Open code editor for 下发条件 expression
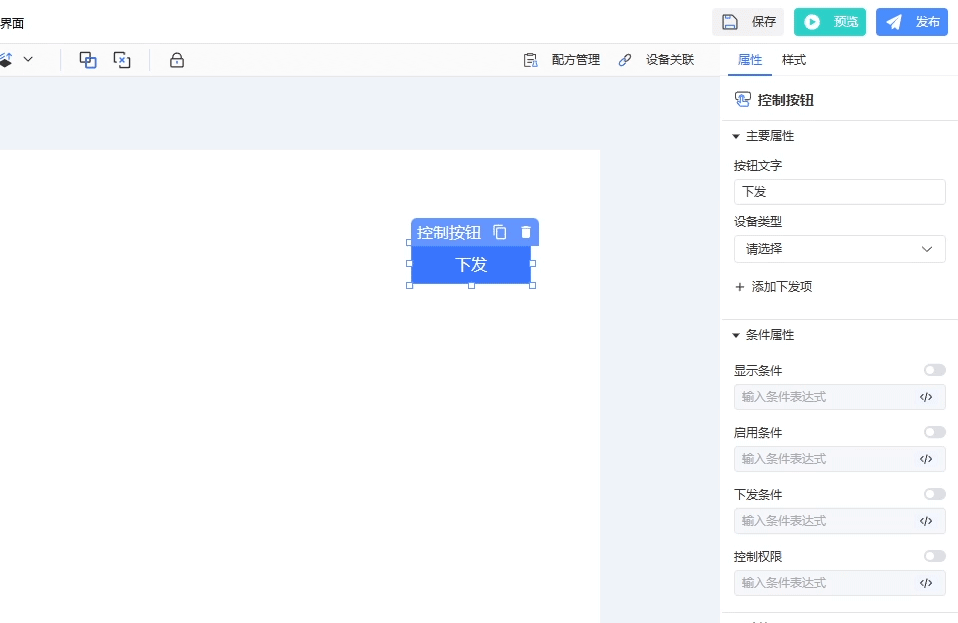Screen dimensions: 958x623 926,521
